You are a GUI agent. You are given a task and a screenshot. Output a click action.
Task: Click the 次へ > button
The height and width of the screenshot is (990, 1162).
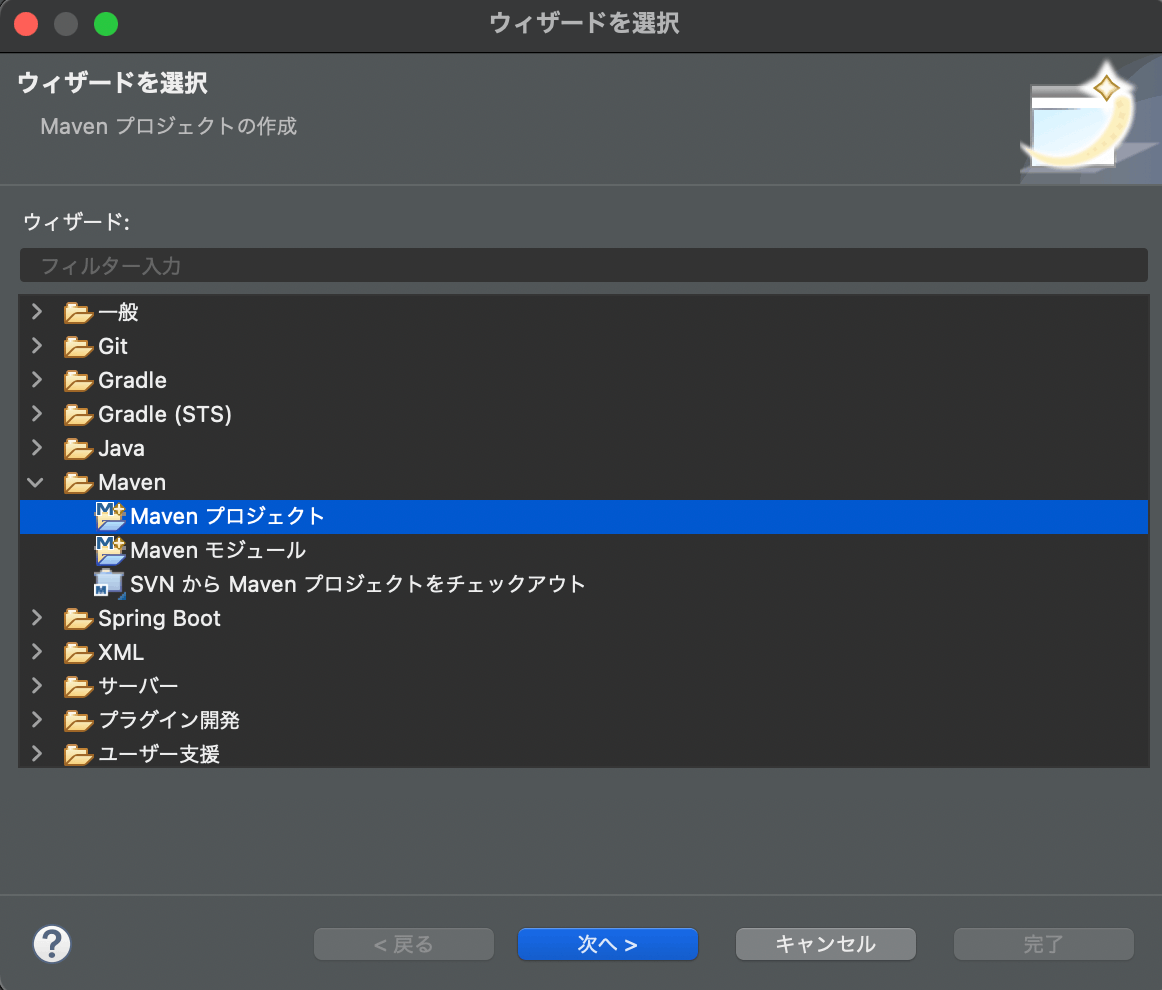click(608, 944)
